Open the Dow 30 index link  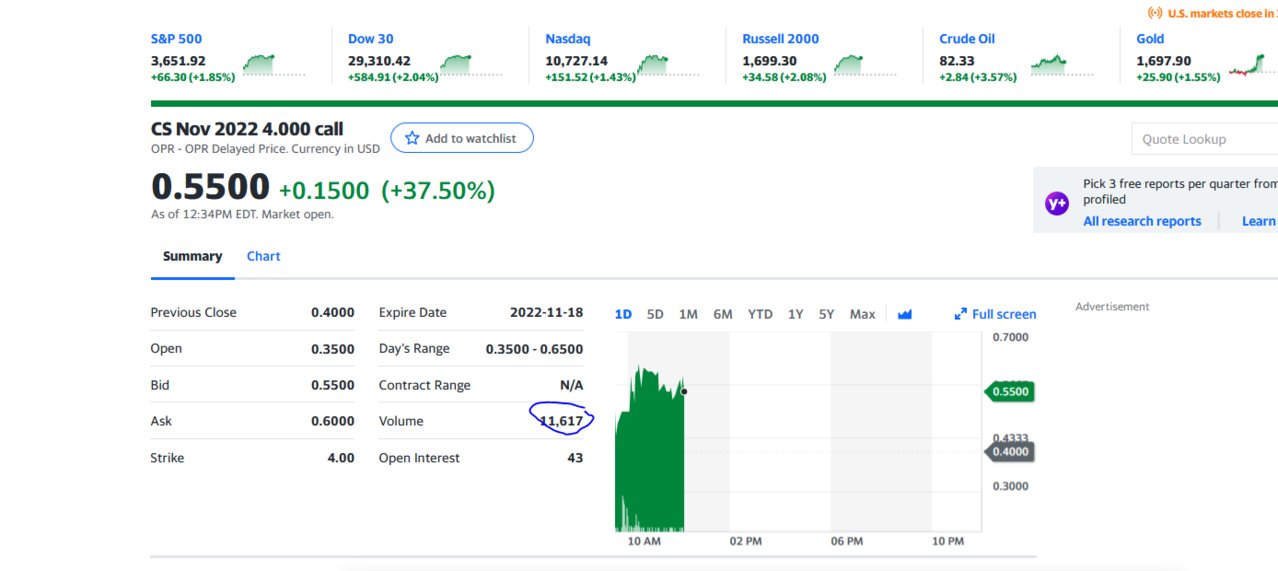(x=370, y=39)
